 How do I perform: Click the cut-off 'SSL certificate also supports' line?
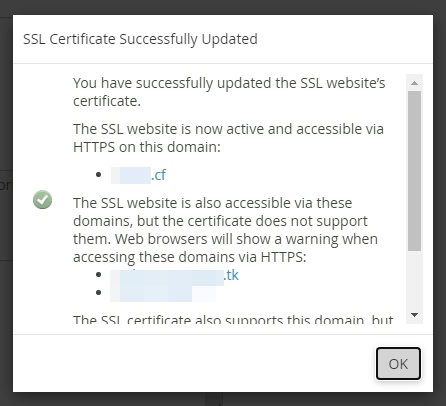233,319
